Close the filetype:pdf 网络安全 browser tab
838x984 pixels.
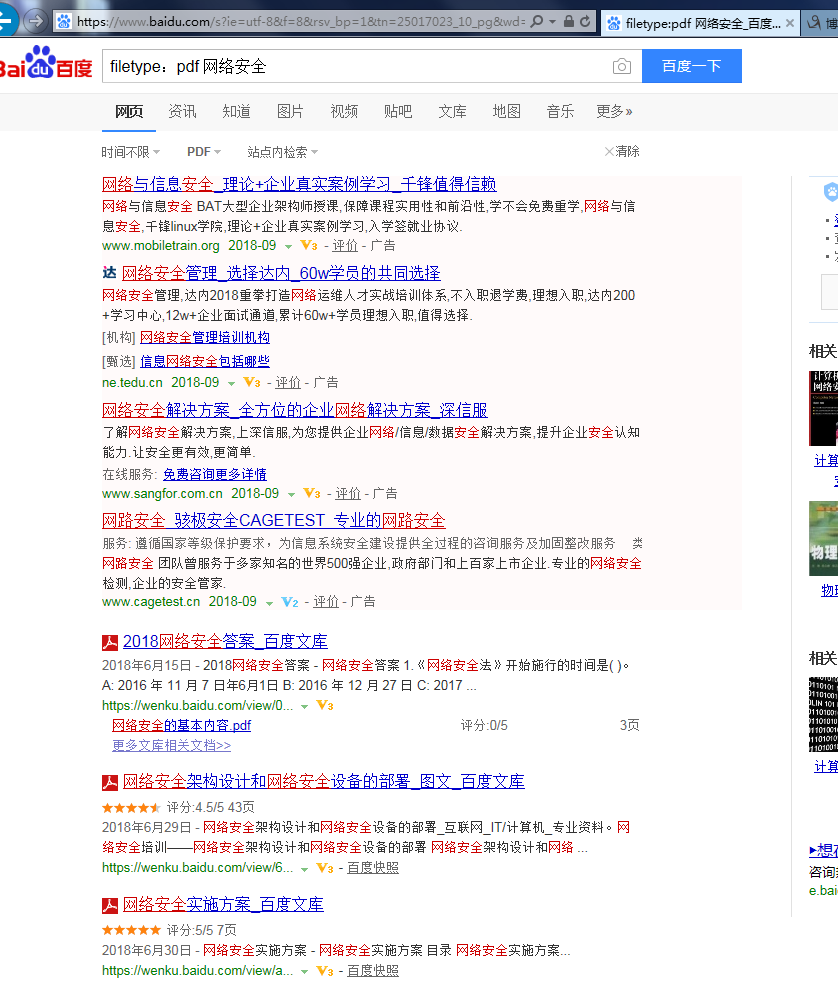click(x=790, y=23)
